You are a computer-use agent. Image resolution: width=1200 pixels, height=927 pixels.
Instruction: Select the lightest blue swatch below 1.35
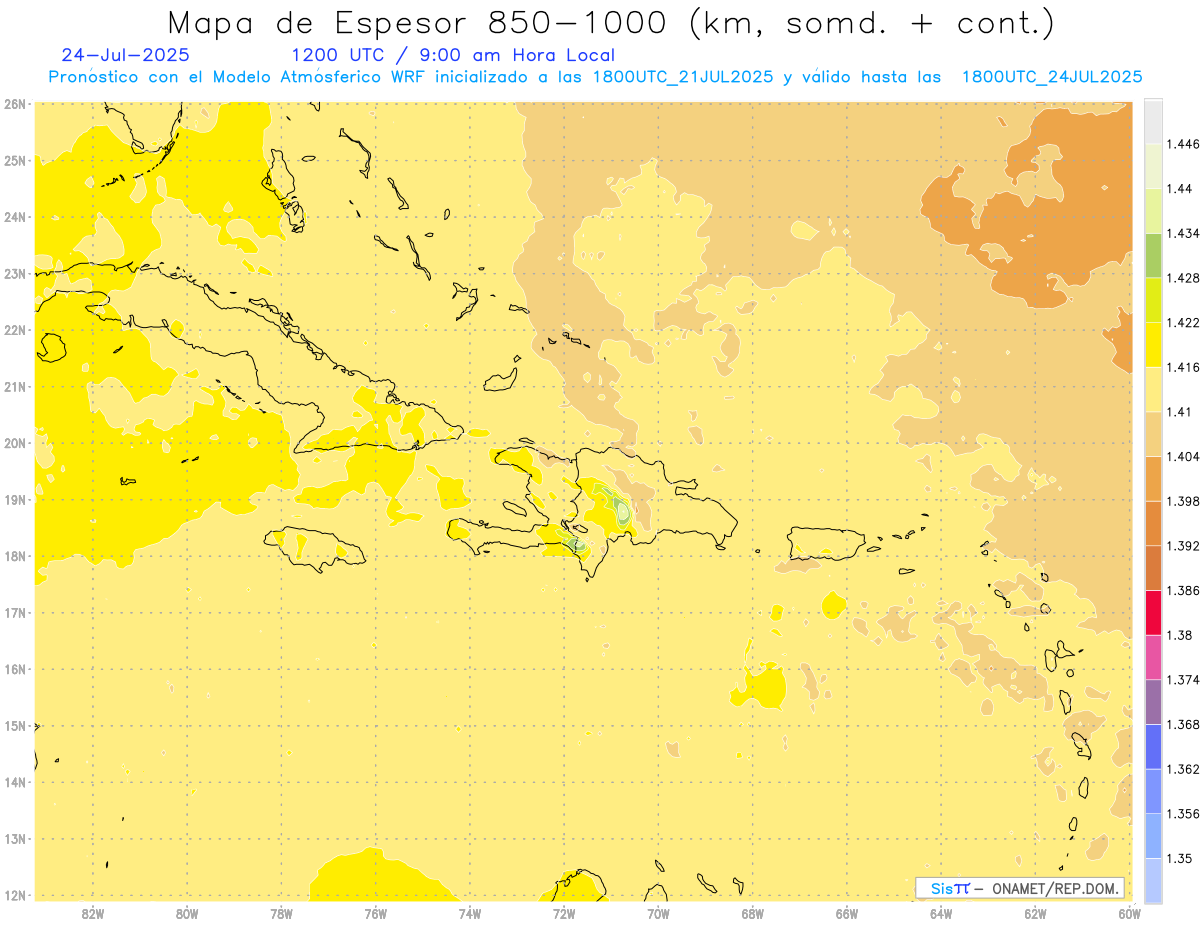(x=1153, y=880)
